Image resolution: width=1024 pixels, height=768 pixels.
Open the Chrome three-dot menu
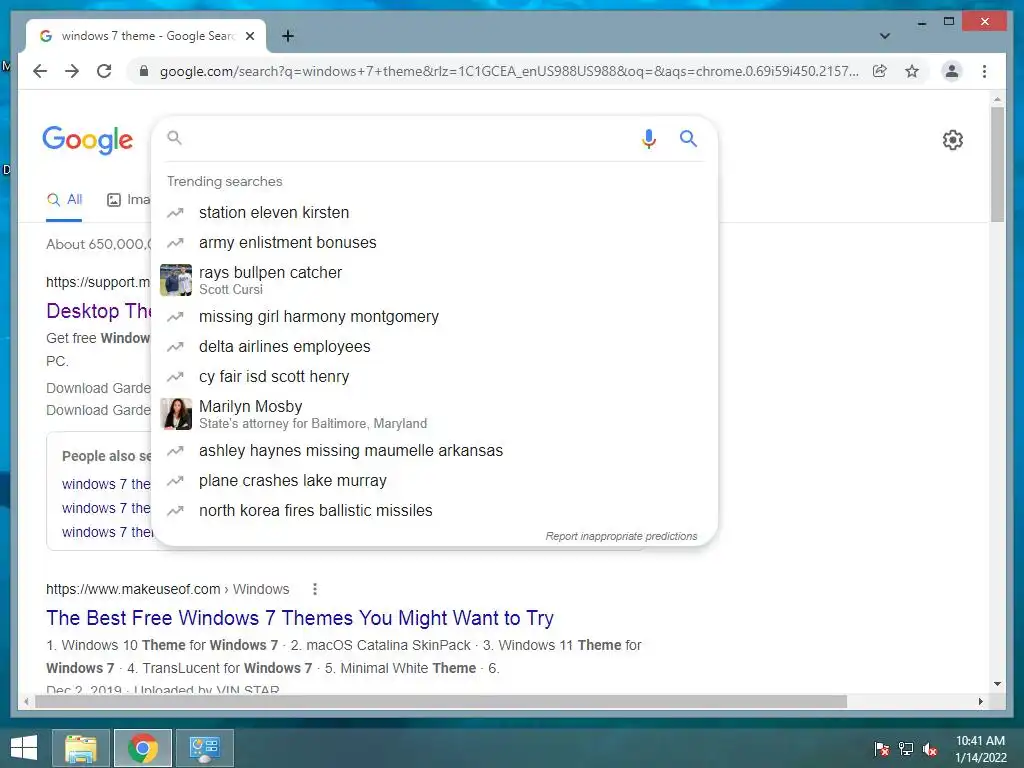click(984, 71)
